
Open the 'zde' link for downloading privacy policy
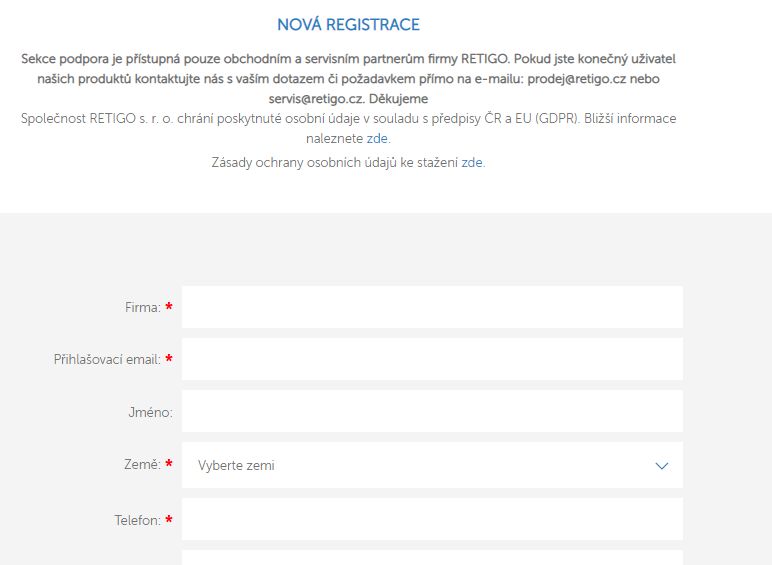[472, 162]
